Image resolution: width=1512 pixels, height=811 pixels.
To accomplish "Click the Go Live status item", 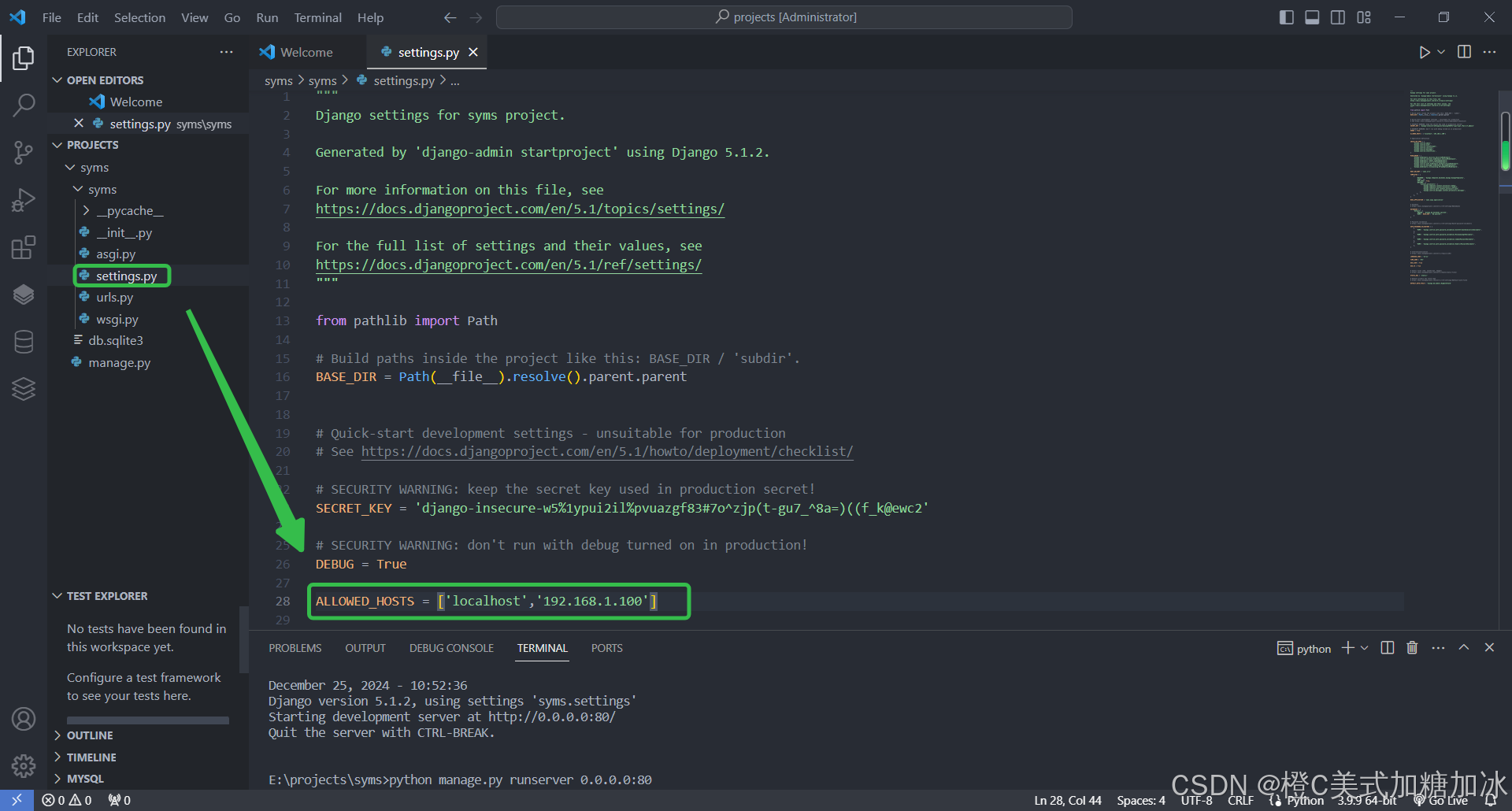I will (1441, 799).
